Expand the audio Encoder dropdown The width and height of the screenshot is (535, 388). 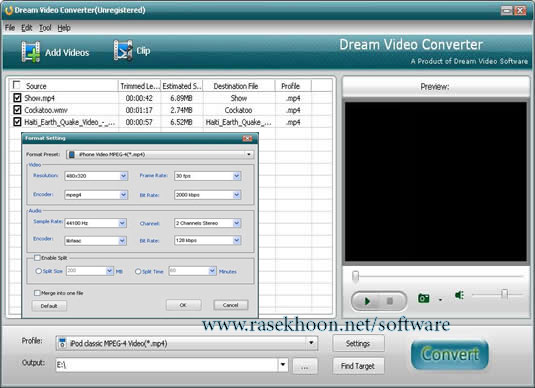[122, 241]
